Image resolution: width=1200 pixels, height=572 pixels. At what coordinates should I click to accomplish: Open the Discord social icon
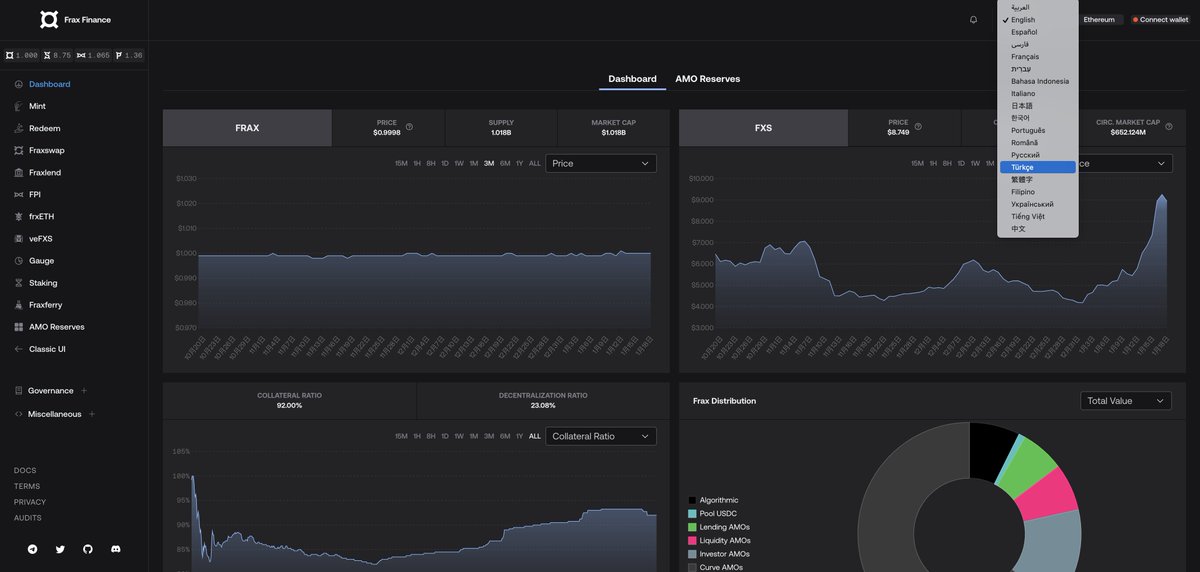(116, 549)
